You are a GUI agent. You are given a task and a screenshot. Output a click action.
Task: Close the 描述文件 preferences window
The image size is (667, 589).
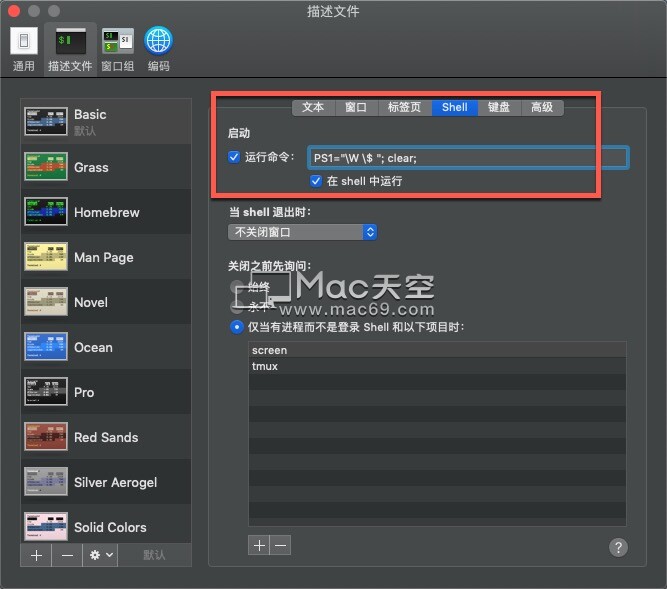pos(14,11)
